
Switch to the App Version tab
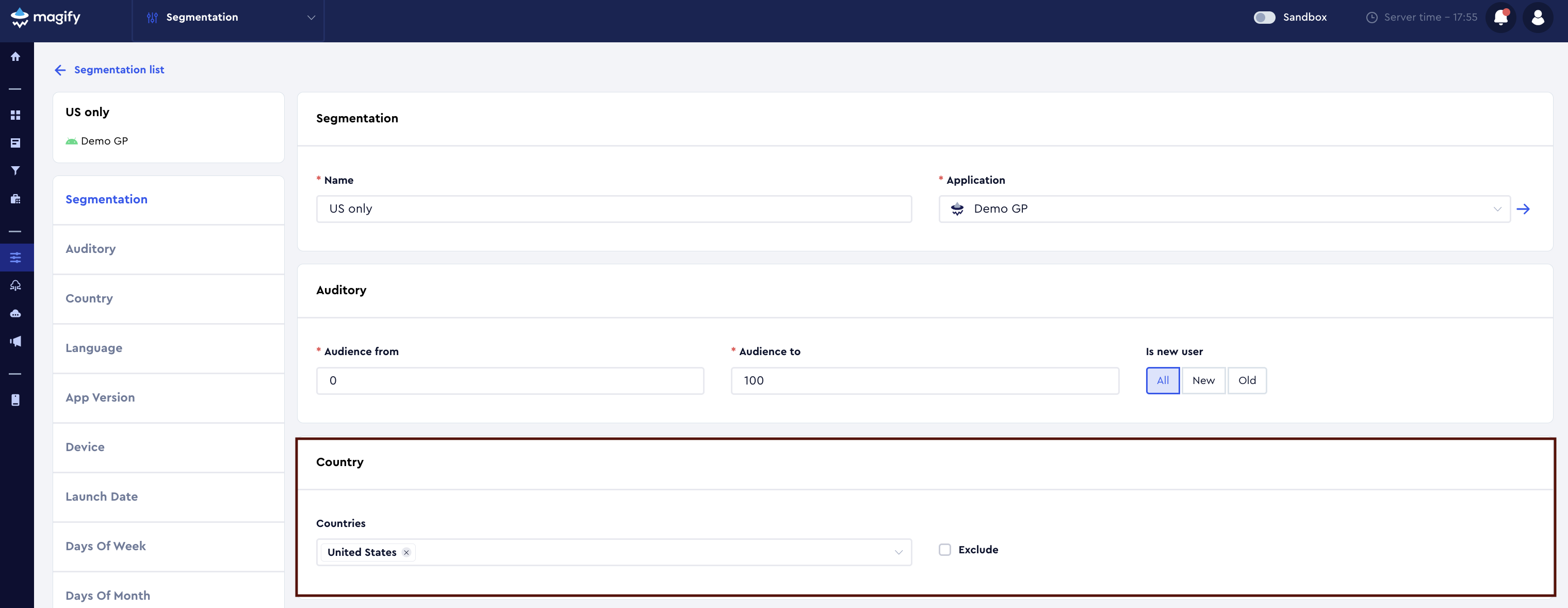(x=101, y=398)
